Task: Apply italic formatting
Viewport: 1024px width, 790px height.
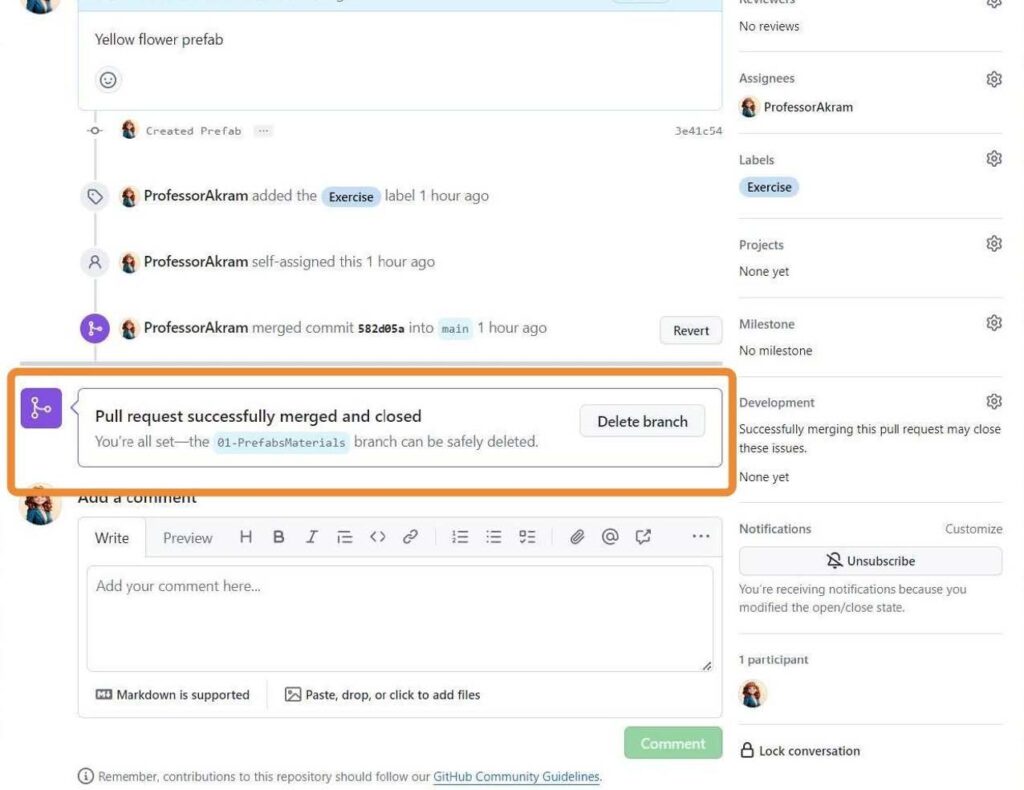Action: 312,537
